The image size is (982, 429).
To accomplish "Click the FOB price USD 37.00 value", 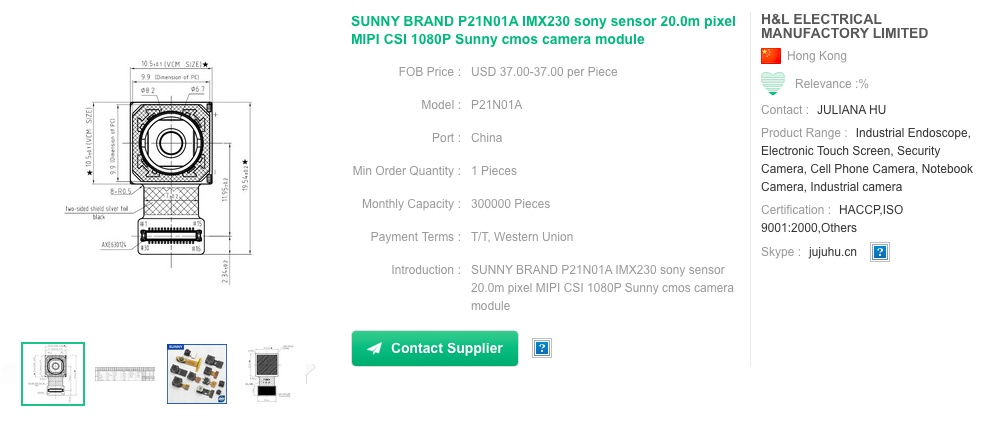I will [x=544, y=72].
